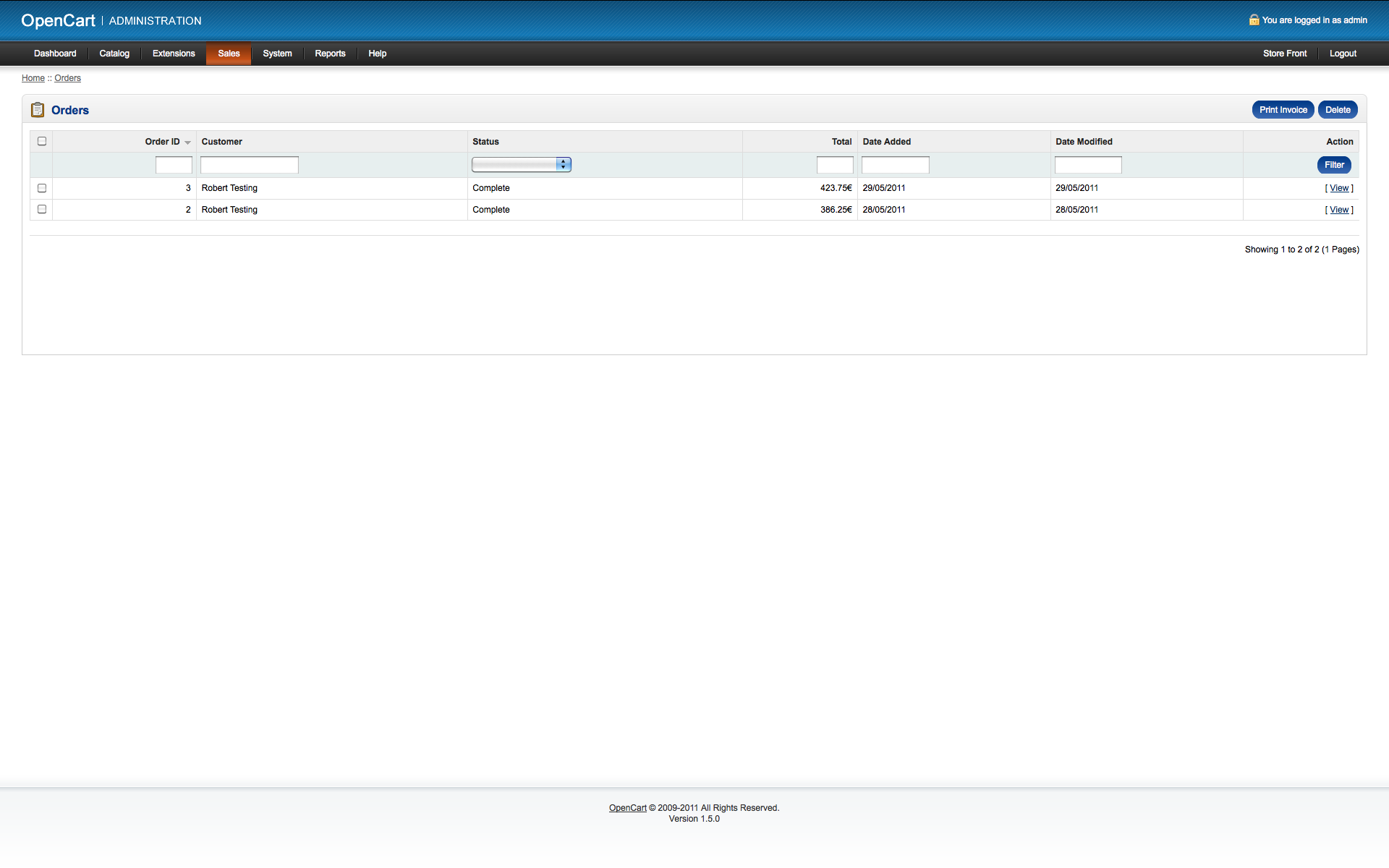Viewport: 1389px width, 868px height.
Task: Focus the Customer filter field
Action: (250, 165)
